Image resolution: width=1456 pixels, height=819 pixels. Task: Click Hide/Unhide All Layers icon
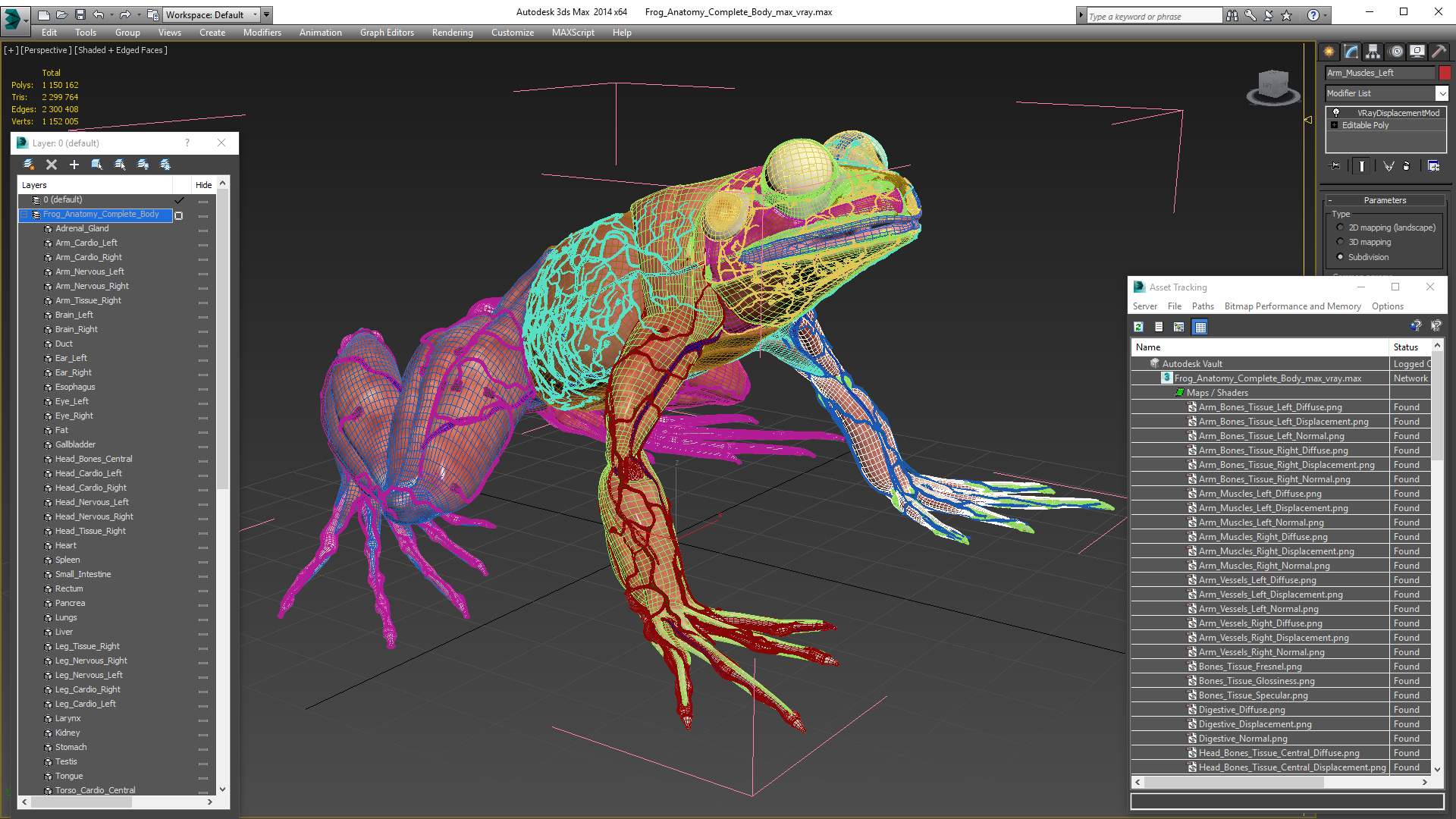tap(143, 165)
